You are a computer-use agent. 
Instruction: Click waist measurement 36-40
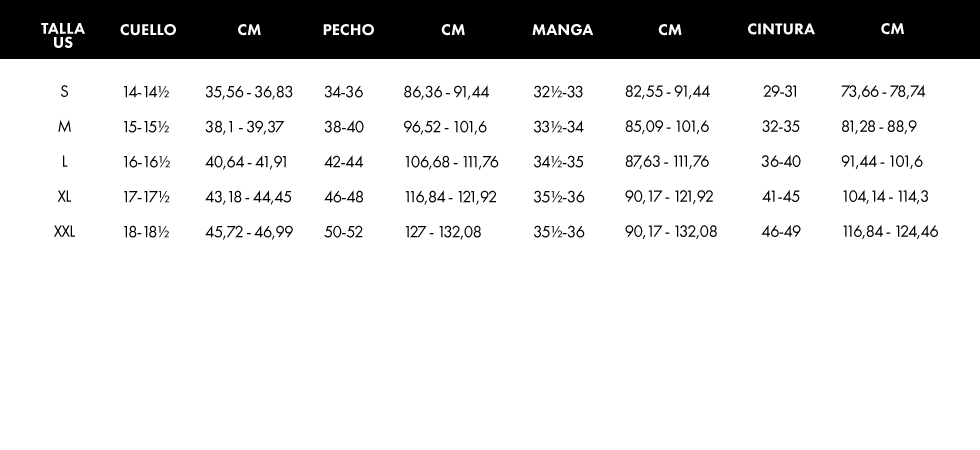click(781, 162)
